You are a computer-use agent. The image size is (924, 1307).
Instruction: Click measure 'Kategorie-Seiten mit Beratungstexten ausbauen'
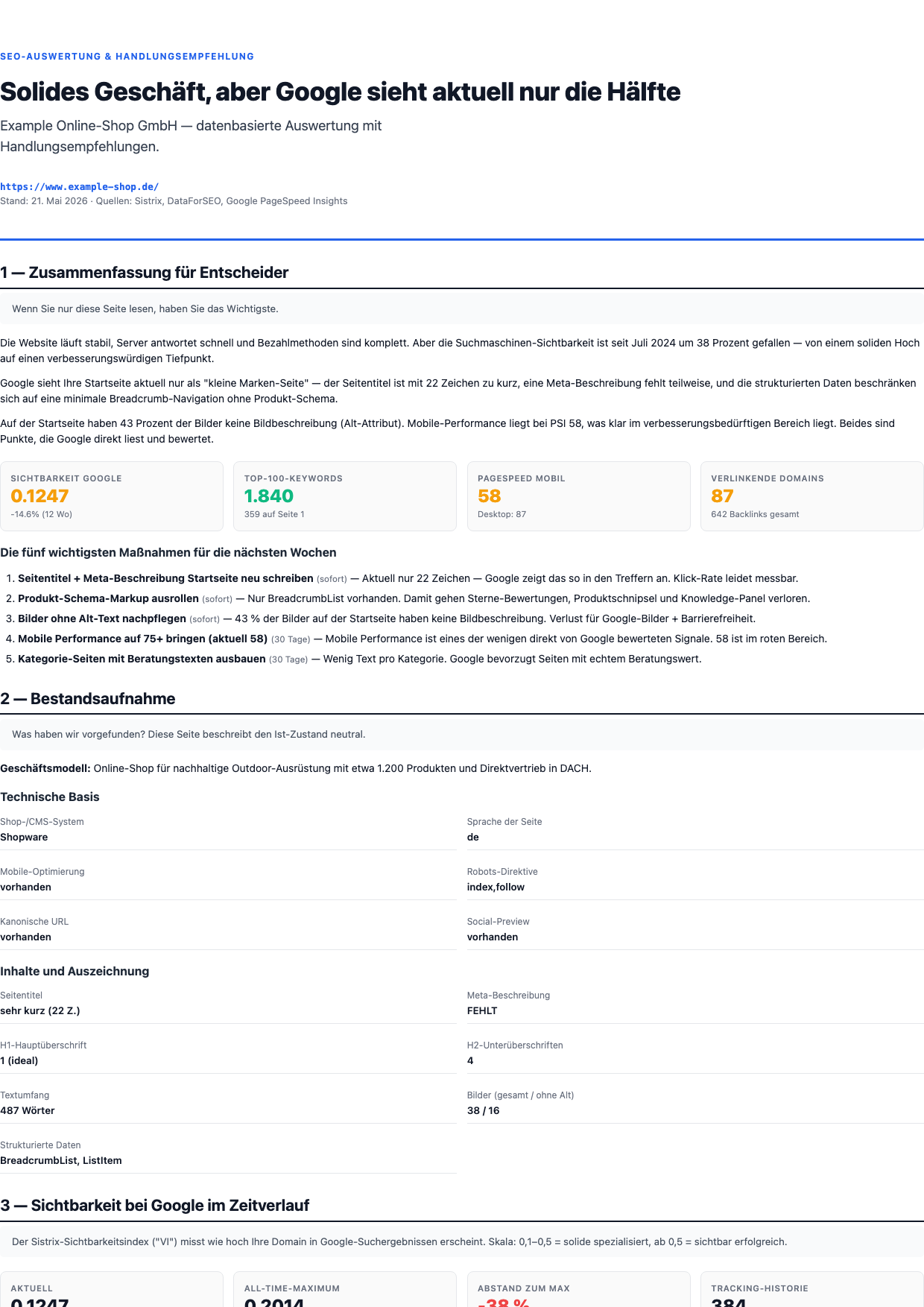pos(142,659)
